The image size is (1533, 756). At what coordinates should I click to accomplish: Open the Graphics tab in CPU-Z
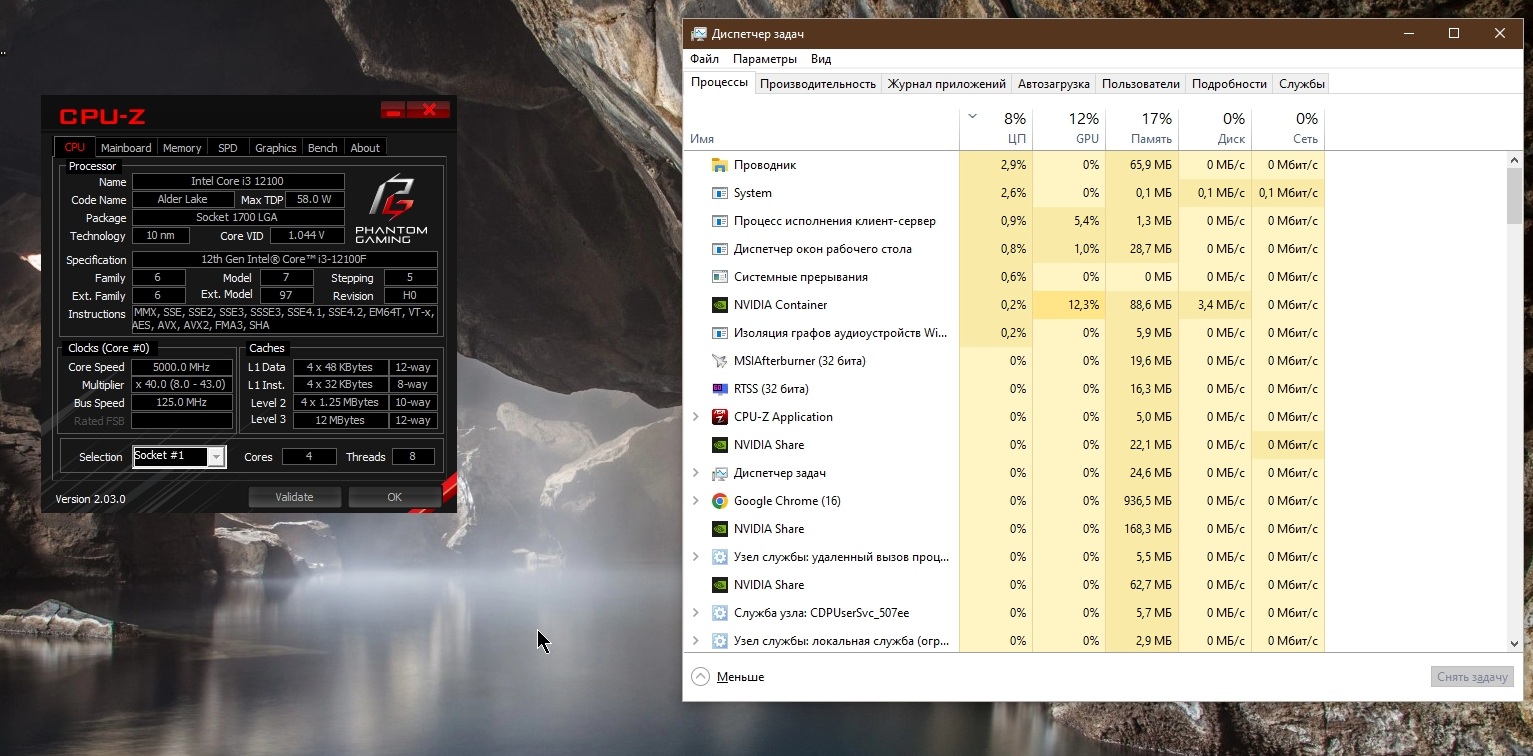(276, 148)
